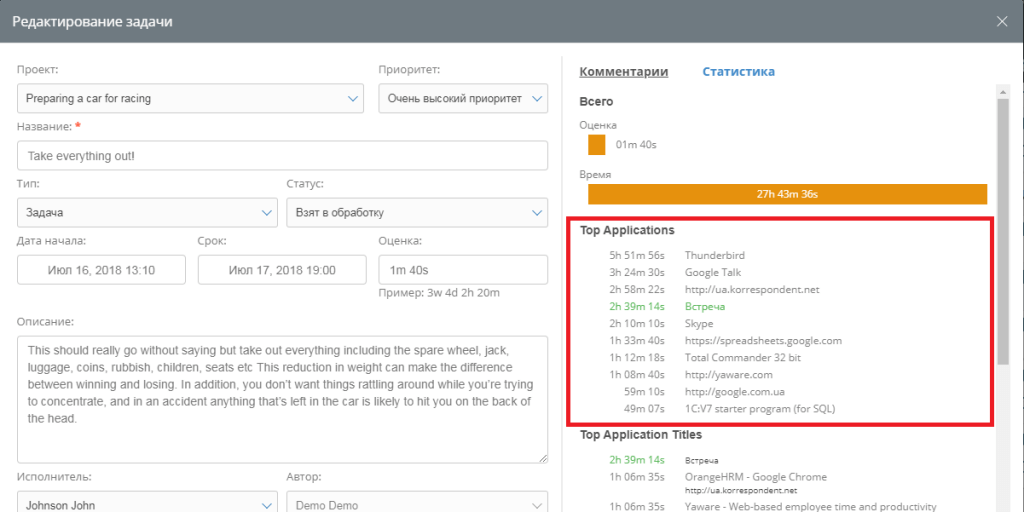Screen dimensions: 1024x512
Task: Click the orange 27h 43m 36s time bar
Action: click(787, 194)
